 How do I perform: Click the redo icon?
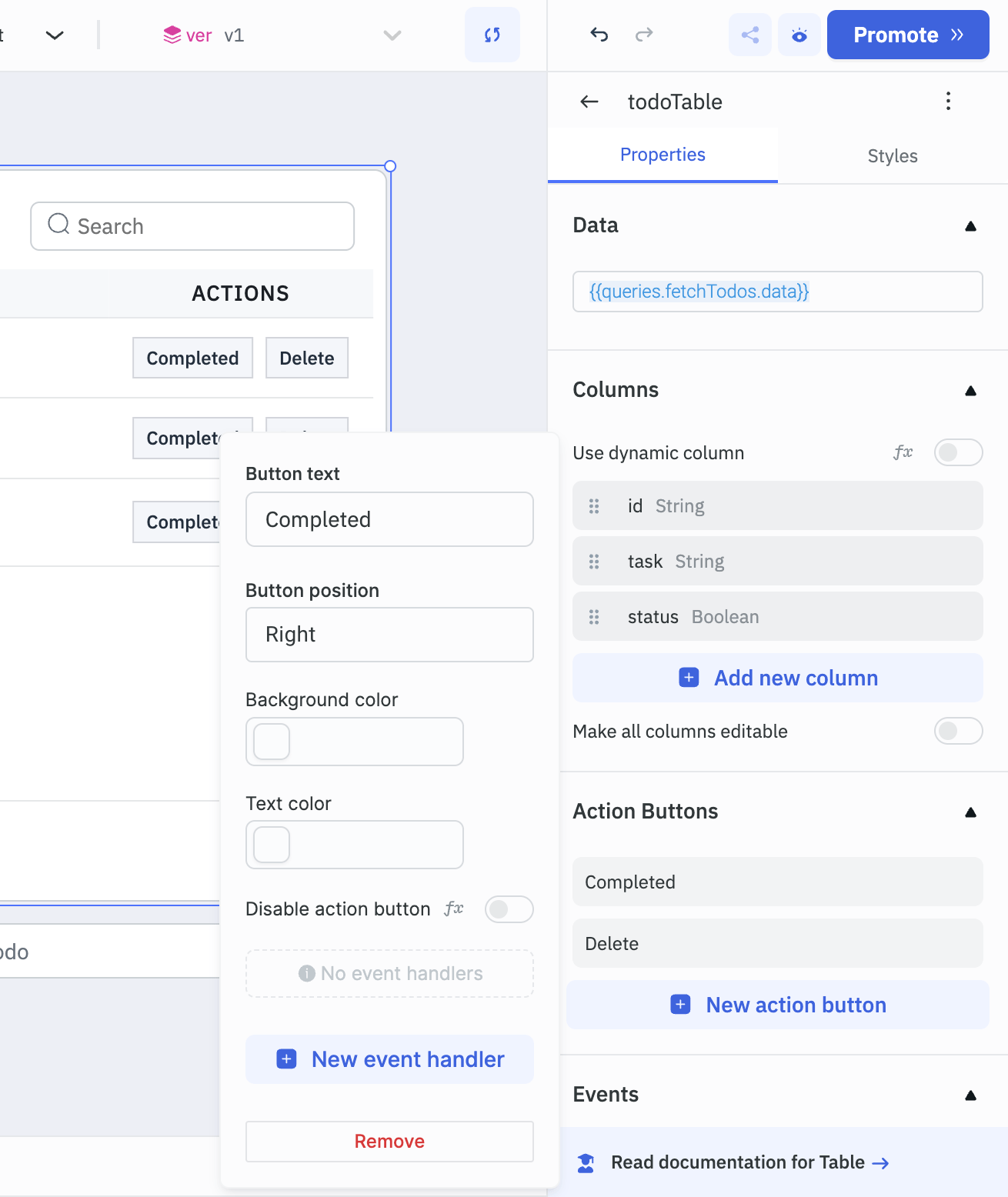tap(644, 35)
